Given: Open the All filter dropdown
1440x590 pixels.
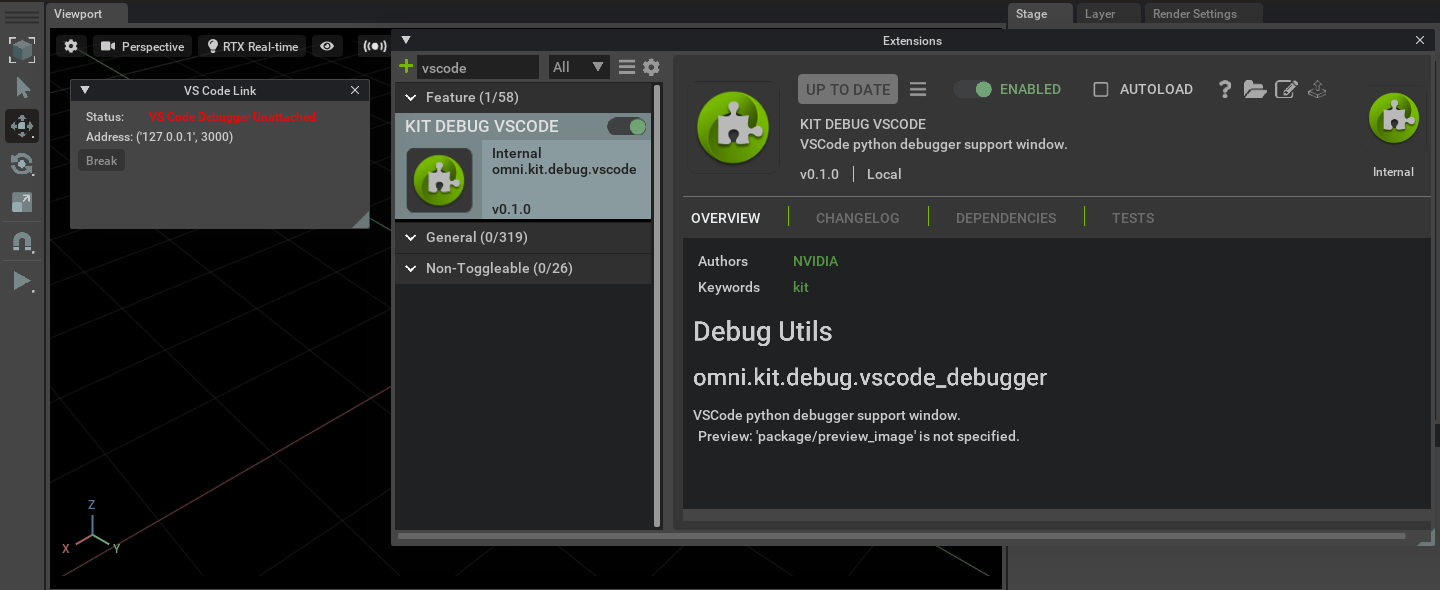Looking at the screenshot, I should (578, 67).
